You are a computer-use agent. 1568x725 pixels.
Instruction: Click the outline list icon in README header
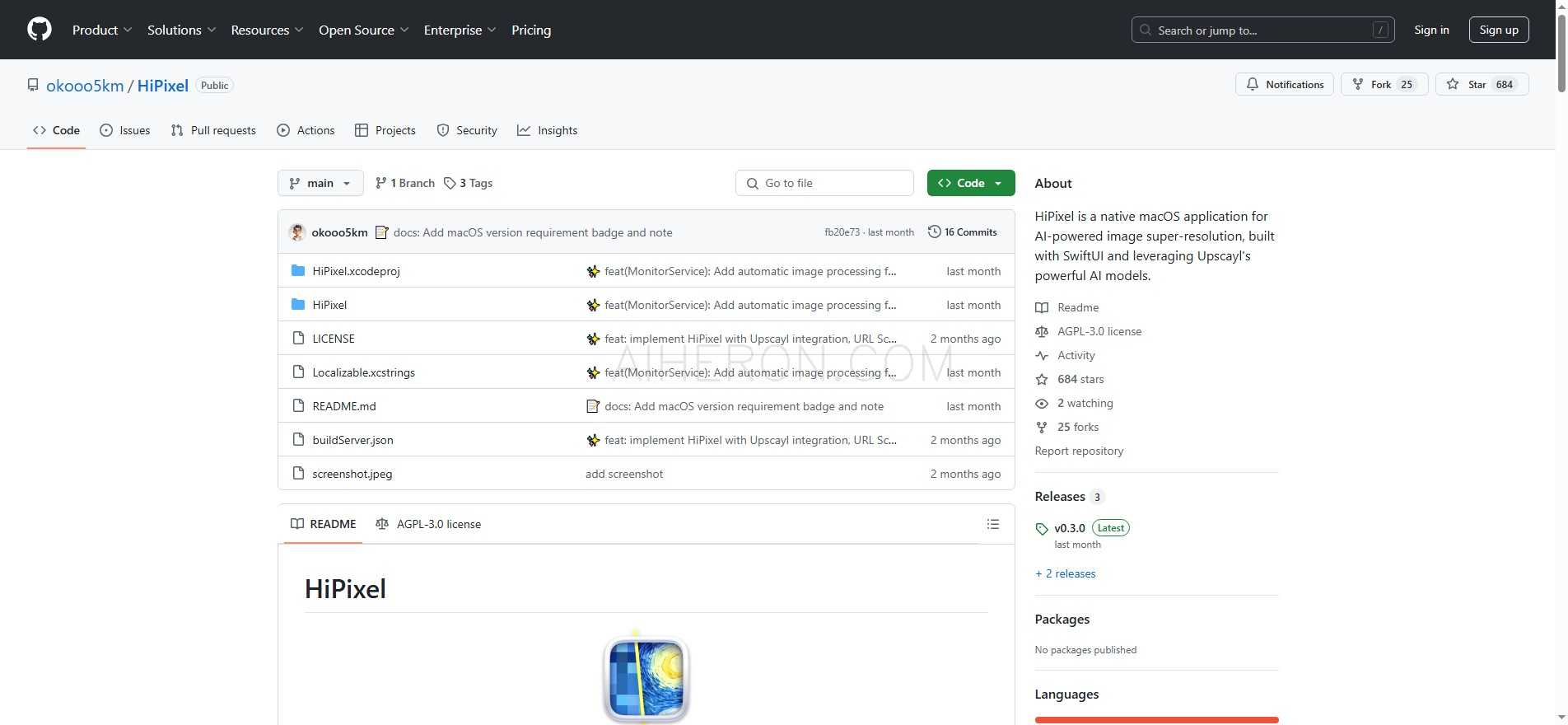point(993,524)
